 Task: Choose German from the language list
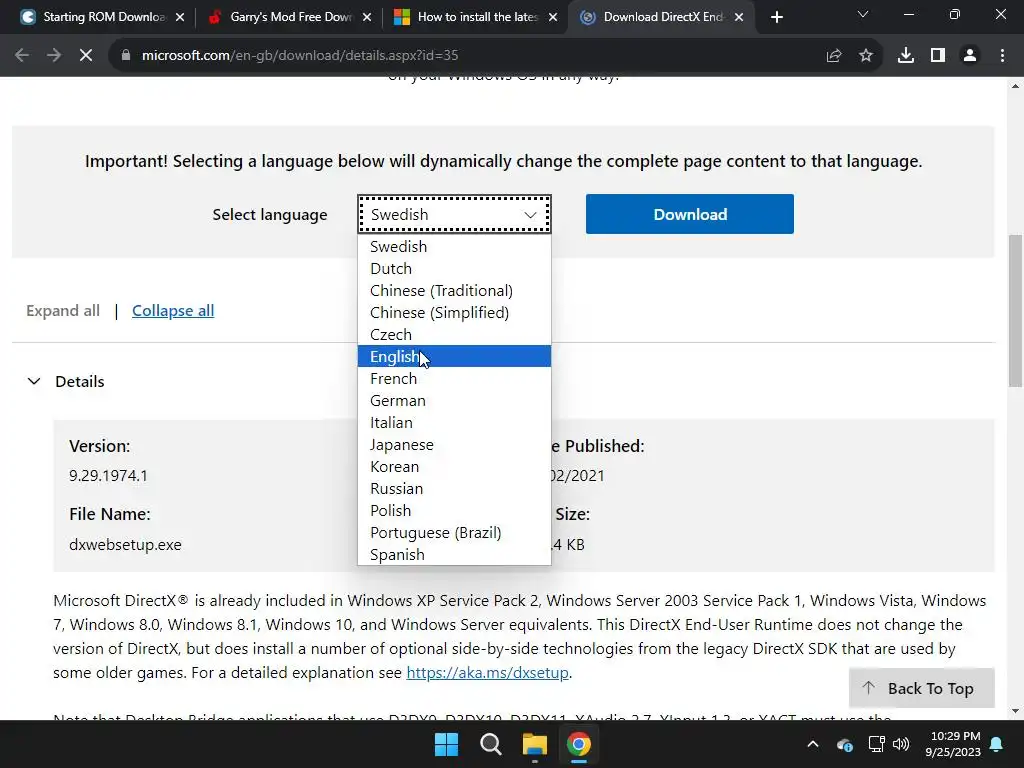tap(454, 400)
